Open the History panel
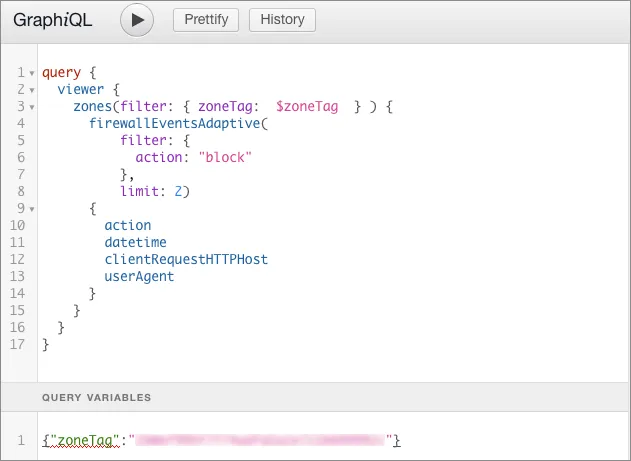 point(282,19)
